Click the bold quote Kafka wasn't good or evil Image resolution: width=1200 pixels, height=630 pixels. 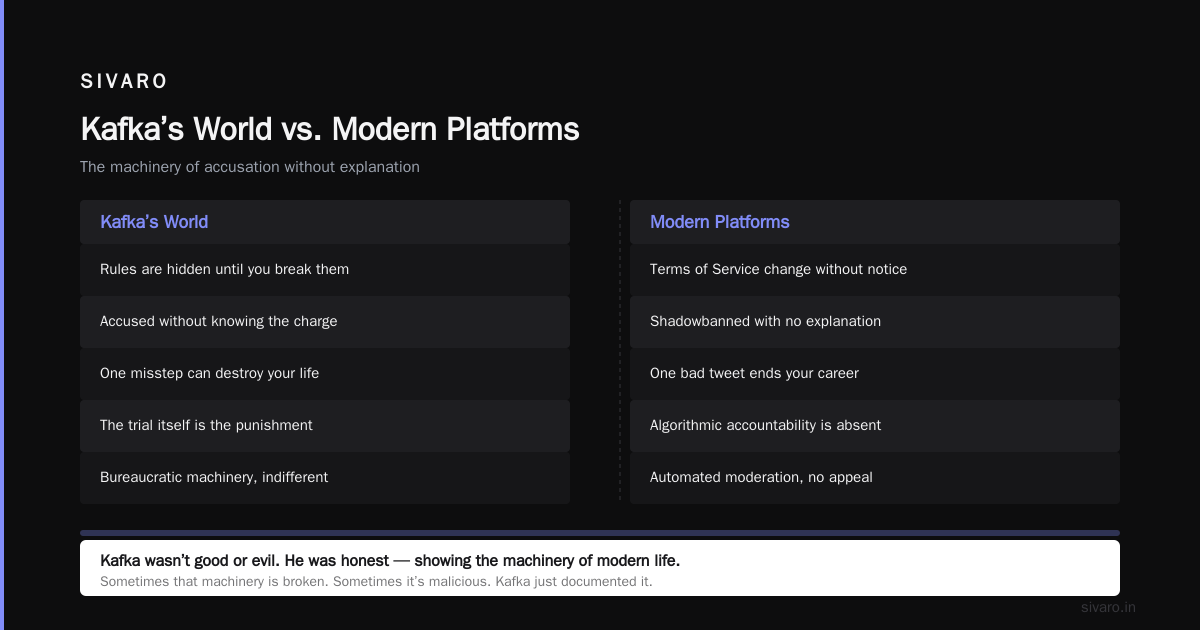(390, 560)
